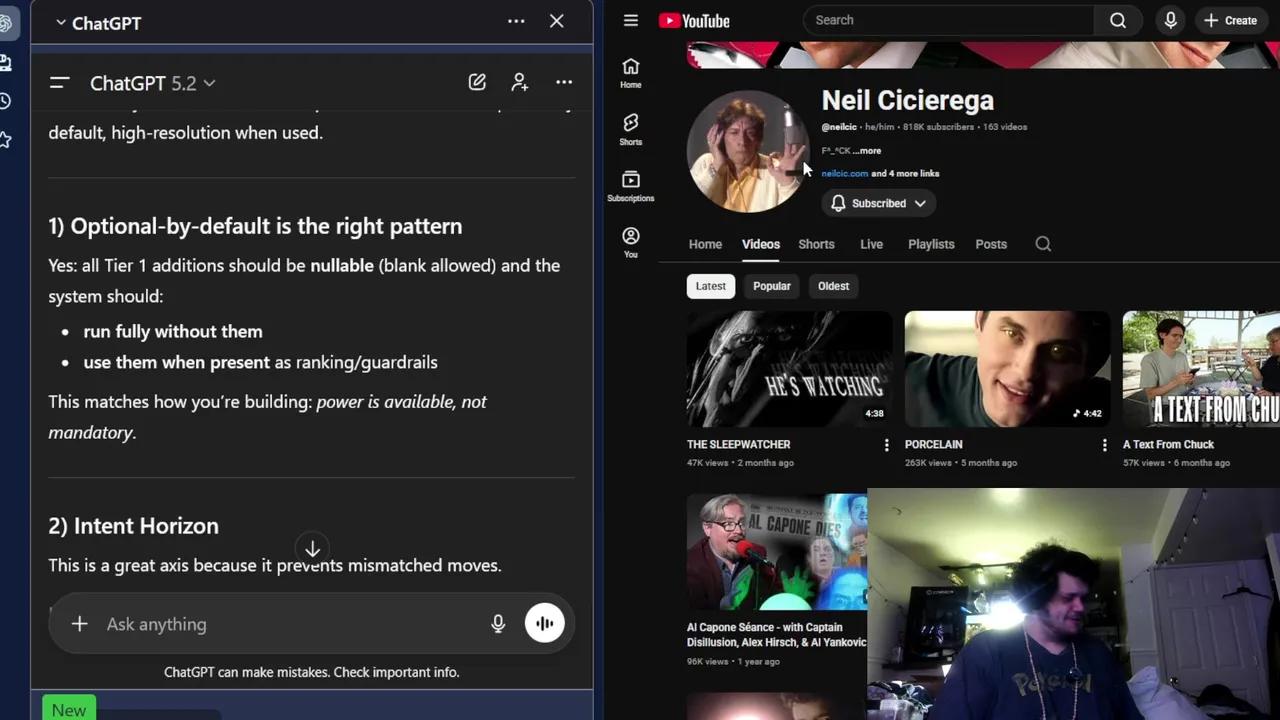Open the channel Posts tab

tap(991, 244)
